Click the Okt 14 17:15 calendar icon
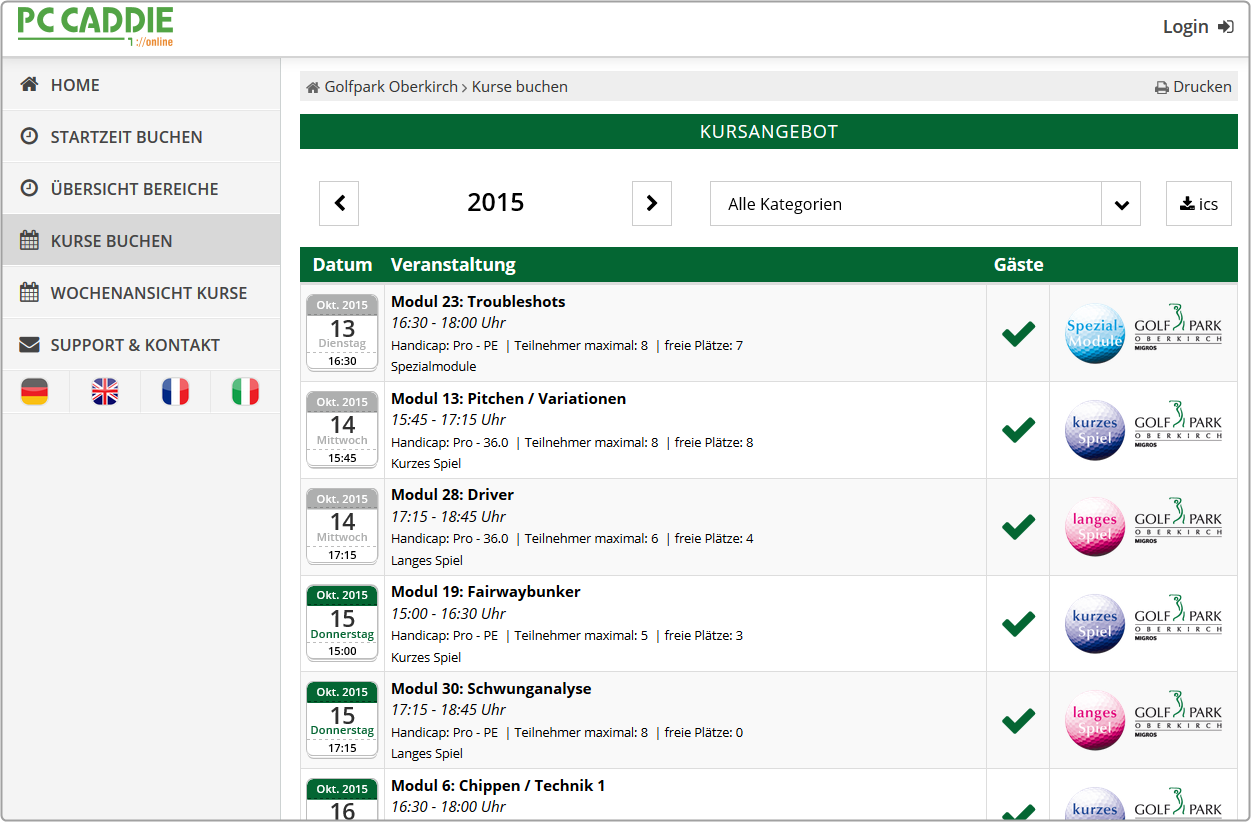Screen dimensions: 1251x822 (342, 526)
